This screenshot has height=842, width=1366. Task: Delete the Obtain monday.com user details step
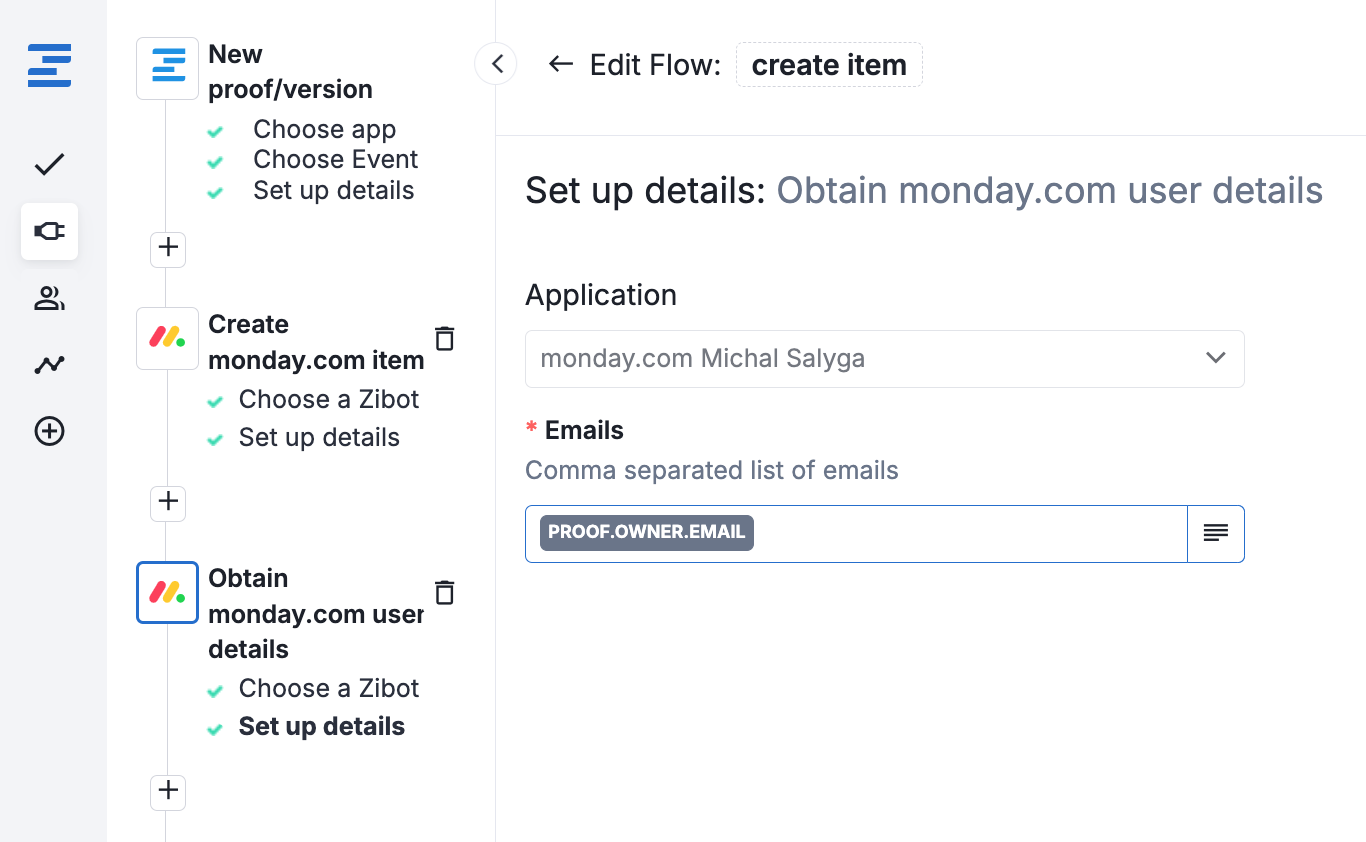tap(445, 592)
